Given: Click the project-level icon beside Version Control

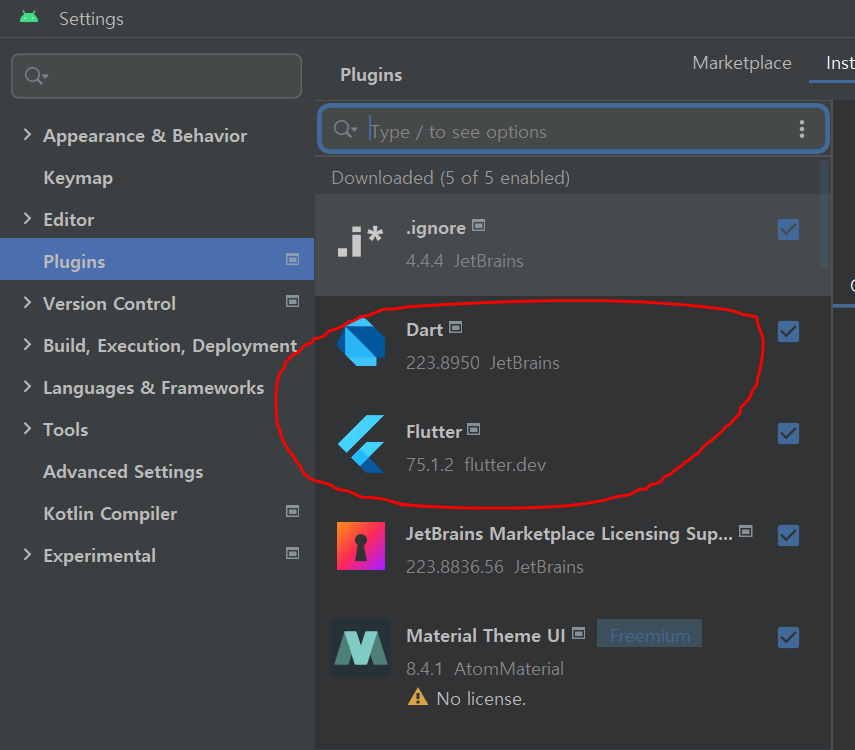Looking at the screenshot, I should 292,302.
